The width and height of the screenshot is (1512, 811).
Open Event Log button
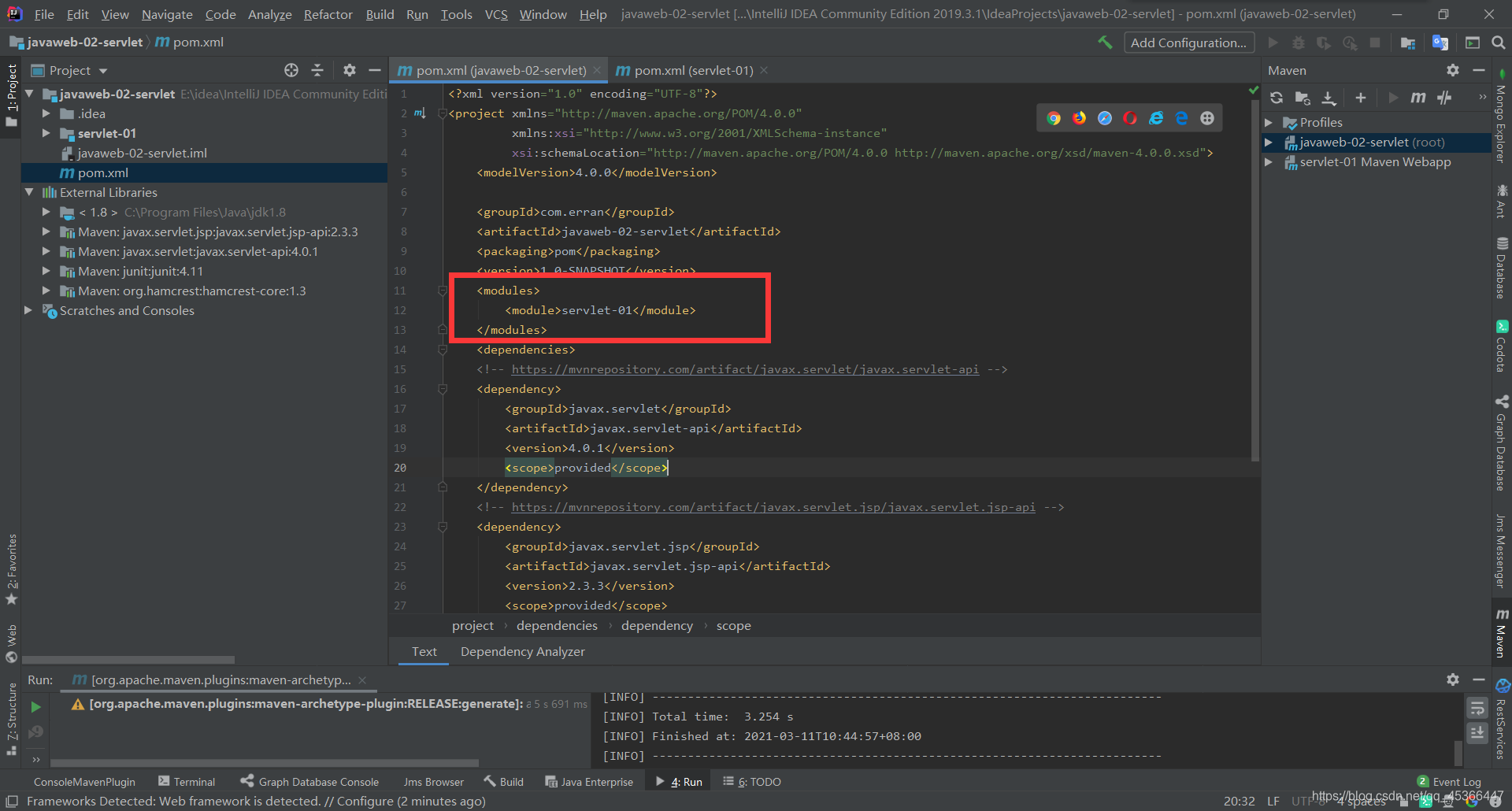tap(1449, 782)
